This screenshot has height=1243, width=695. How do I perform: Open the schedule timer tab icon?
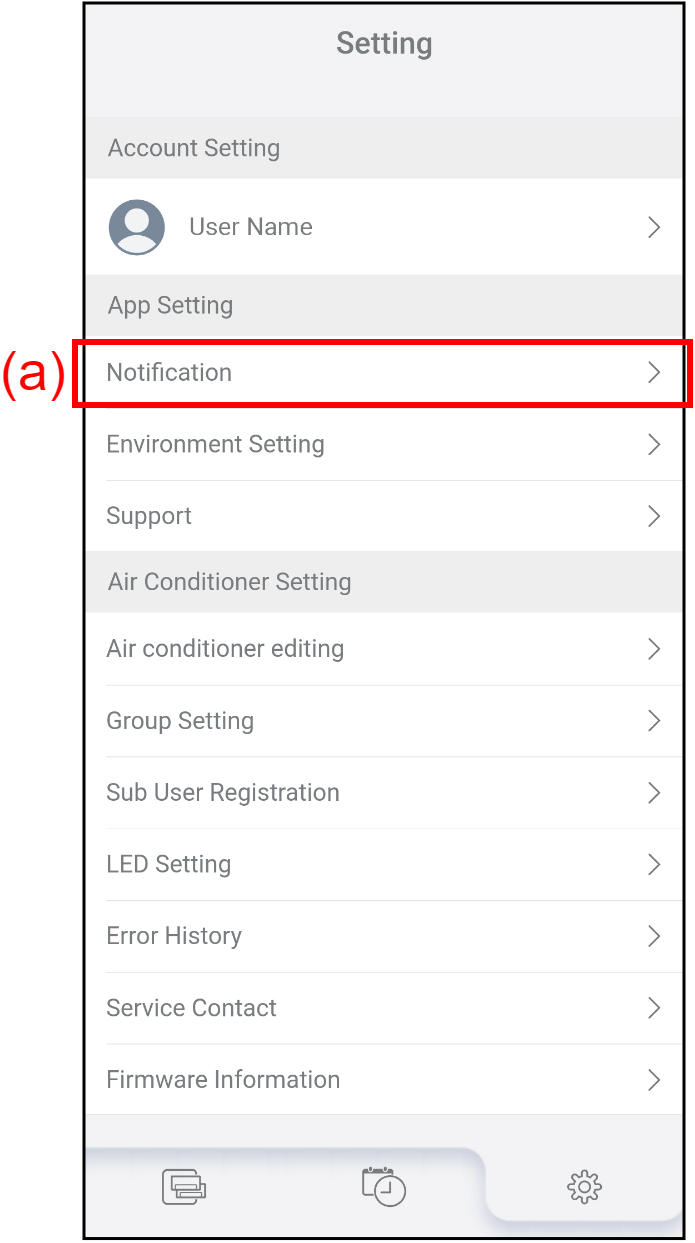pos(384,1186)
